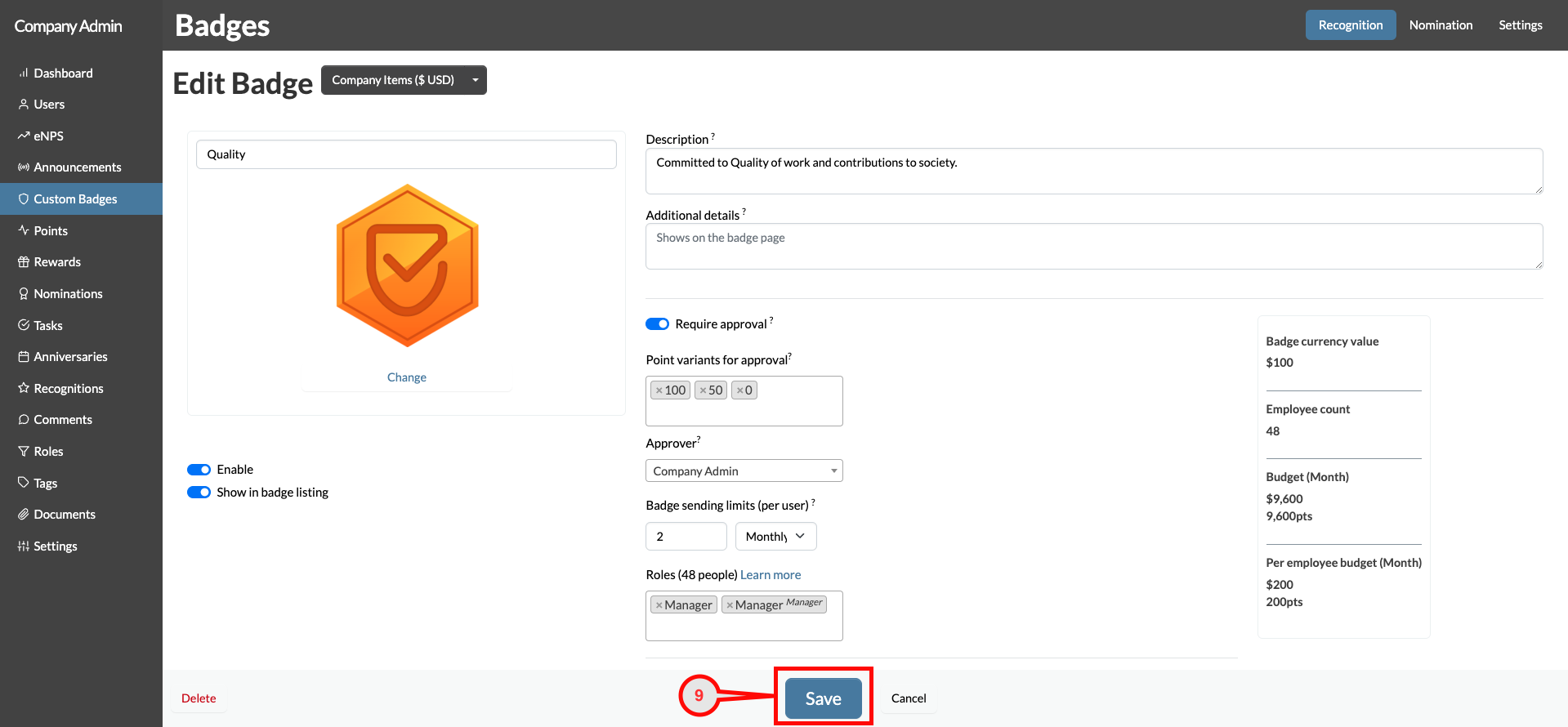Click the Require approval help question mark
The height and width of the screenshot is (727, 1568).
click(771, 321)
